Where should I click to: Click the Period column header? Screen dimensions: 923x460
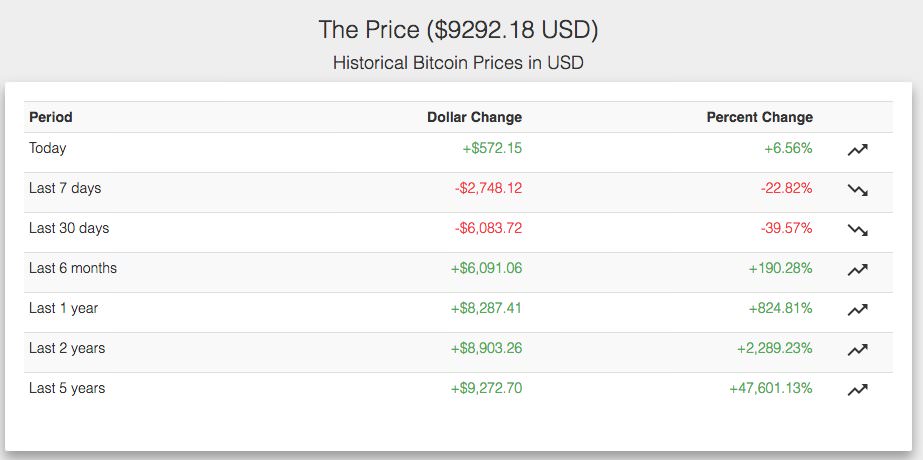click(x=51, y=117)
